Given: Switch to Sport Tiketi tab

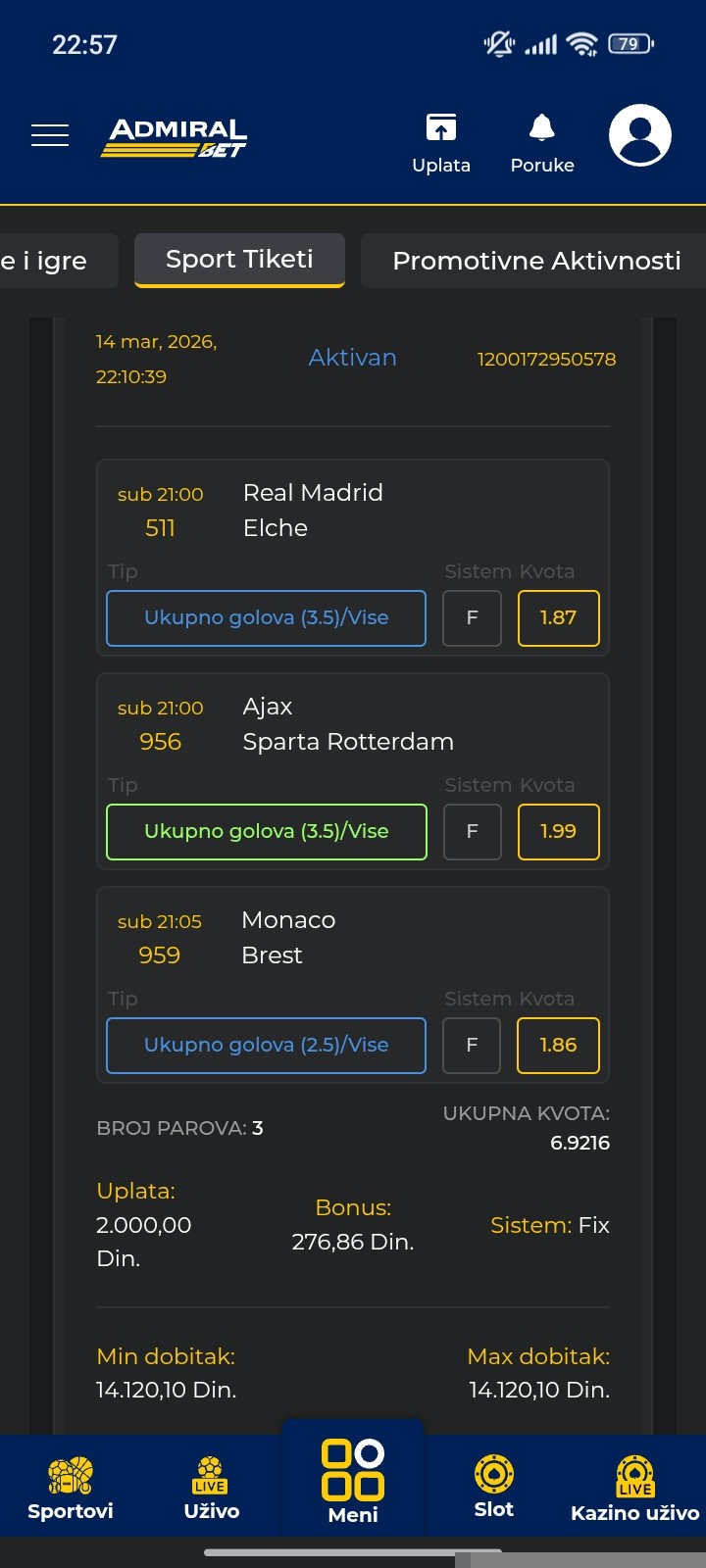Looking at the screenshot, I should pyautogui.click(x=239, y=260).
